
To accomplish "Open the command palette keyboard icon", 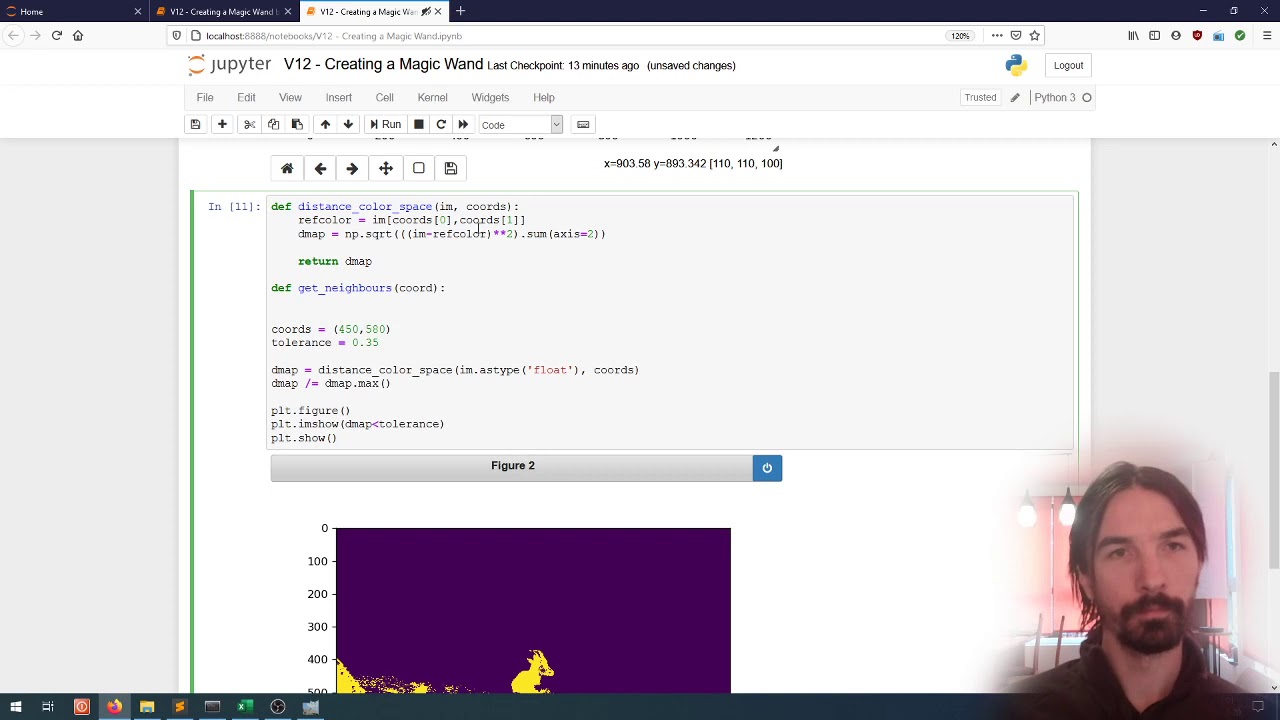I will click(x=583, y=124).
